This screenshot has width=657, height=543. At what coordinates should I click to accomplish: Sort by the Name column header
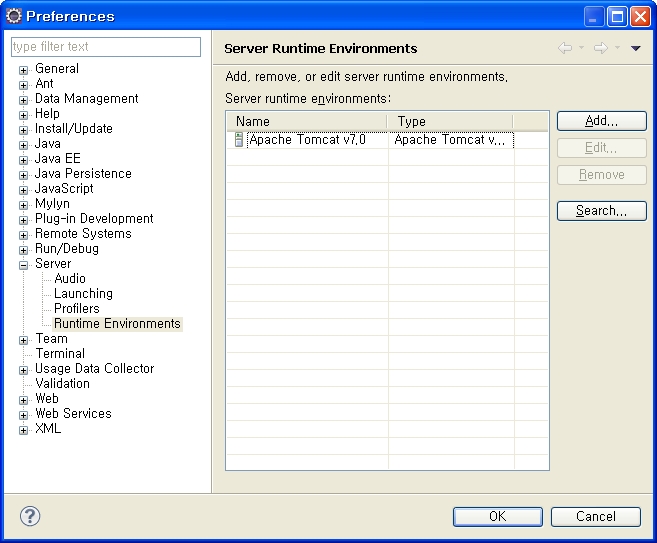point(306,121)
